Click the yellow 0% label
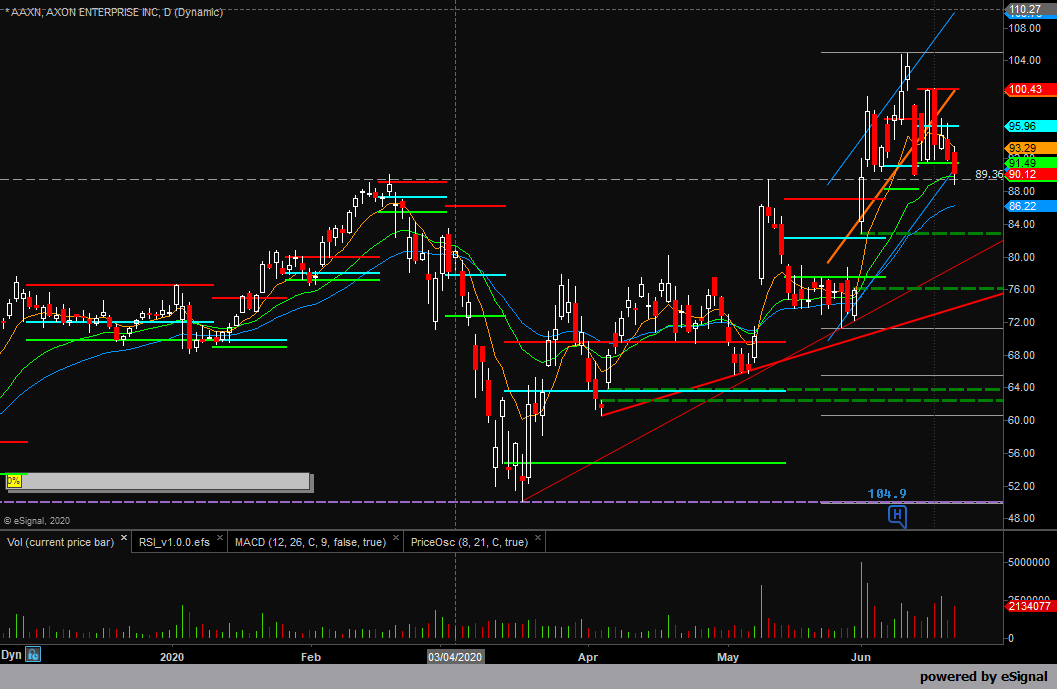Image resolution: width=1057 pixels, height=689 pixels. click(13, 481)
